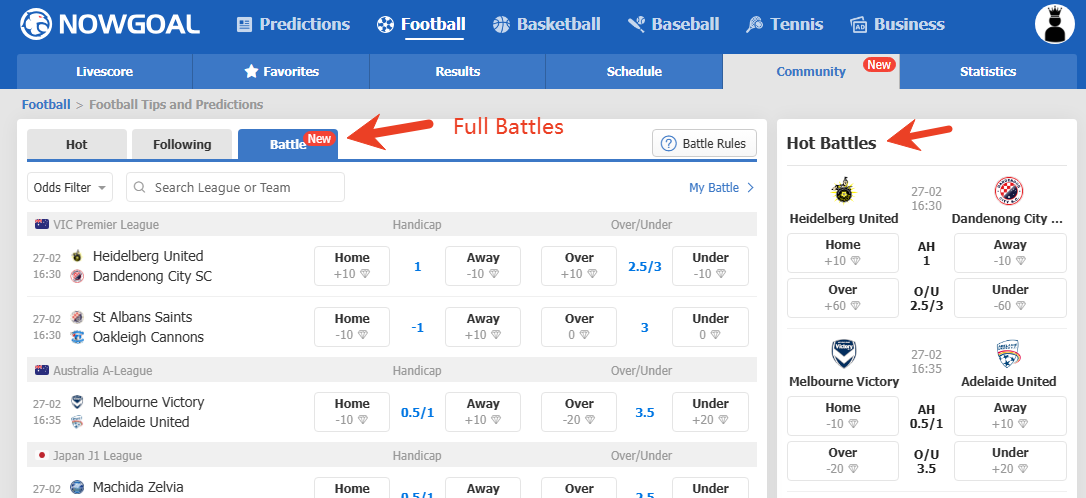This screenshot has height=498, width=1086.
Task: Pick Home for Heidelberg United handicap
Action: (352, 266)
